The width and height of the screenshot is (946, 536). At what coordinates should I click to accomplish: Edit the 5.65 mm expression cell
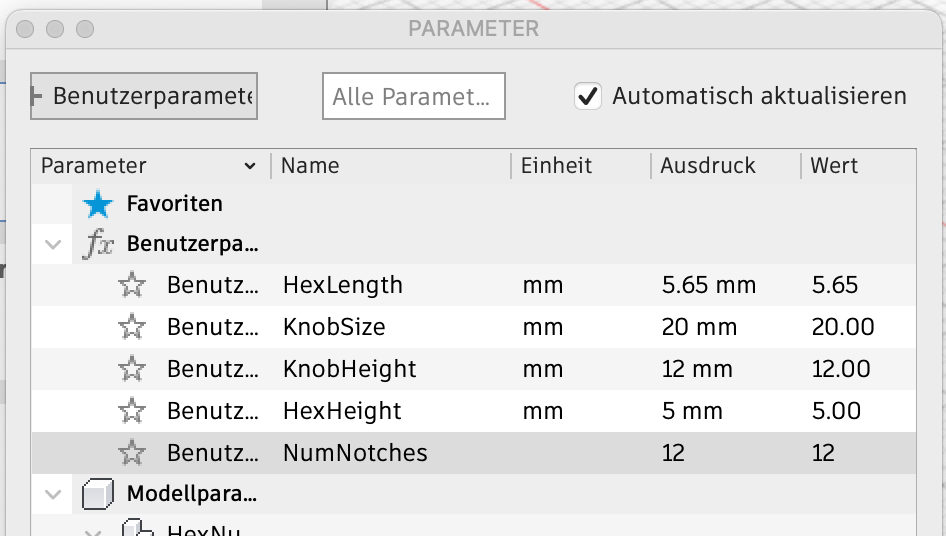point(709,285)
